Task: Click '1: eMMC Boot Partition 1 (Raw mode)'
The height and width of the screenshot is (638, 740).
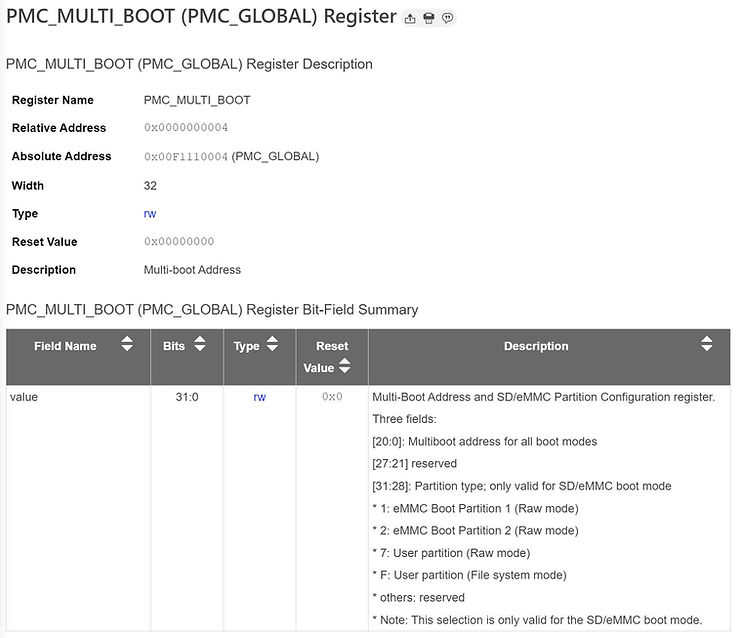Action: (x=475, y=509)
